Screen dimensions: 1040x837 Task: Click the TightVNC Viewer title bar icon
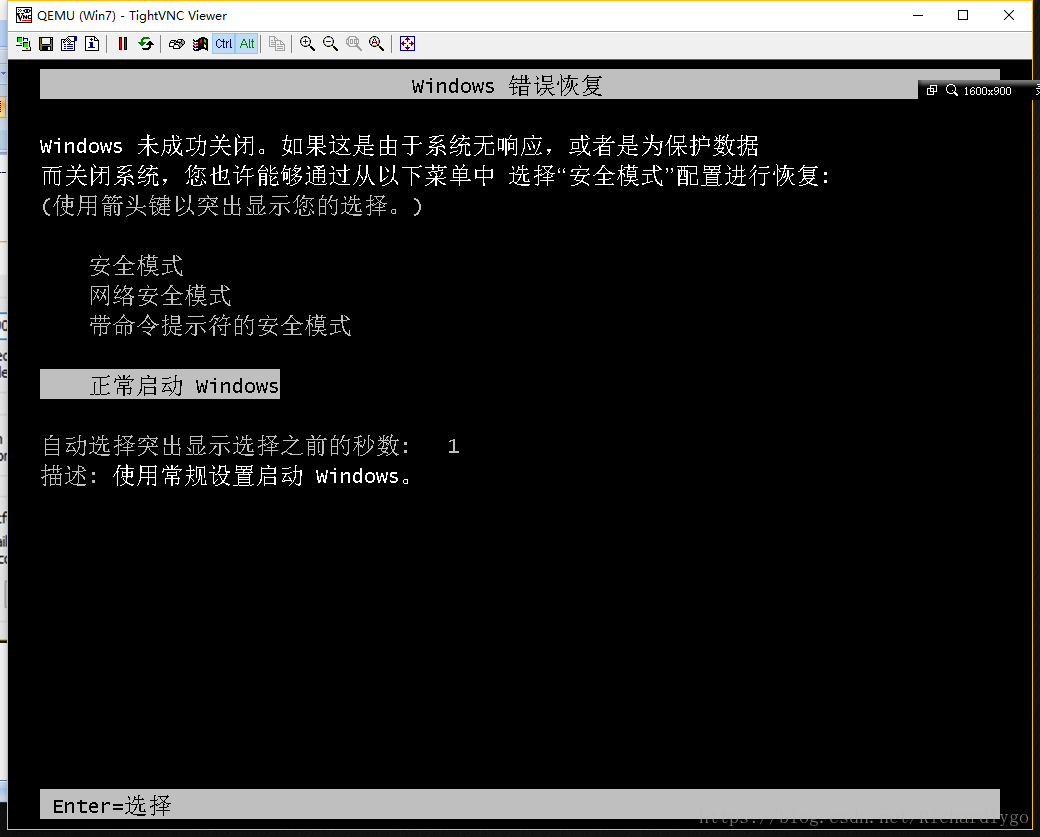pyautogui.click(x=24, y=15)
